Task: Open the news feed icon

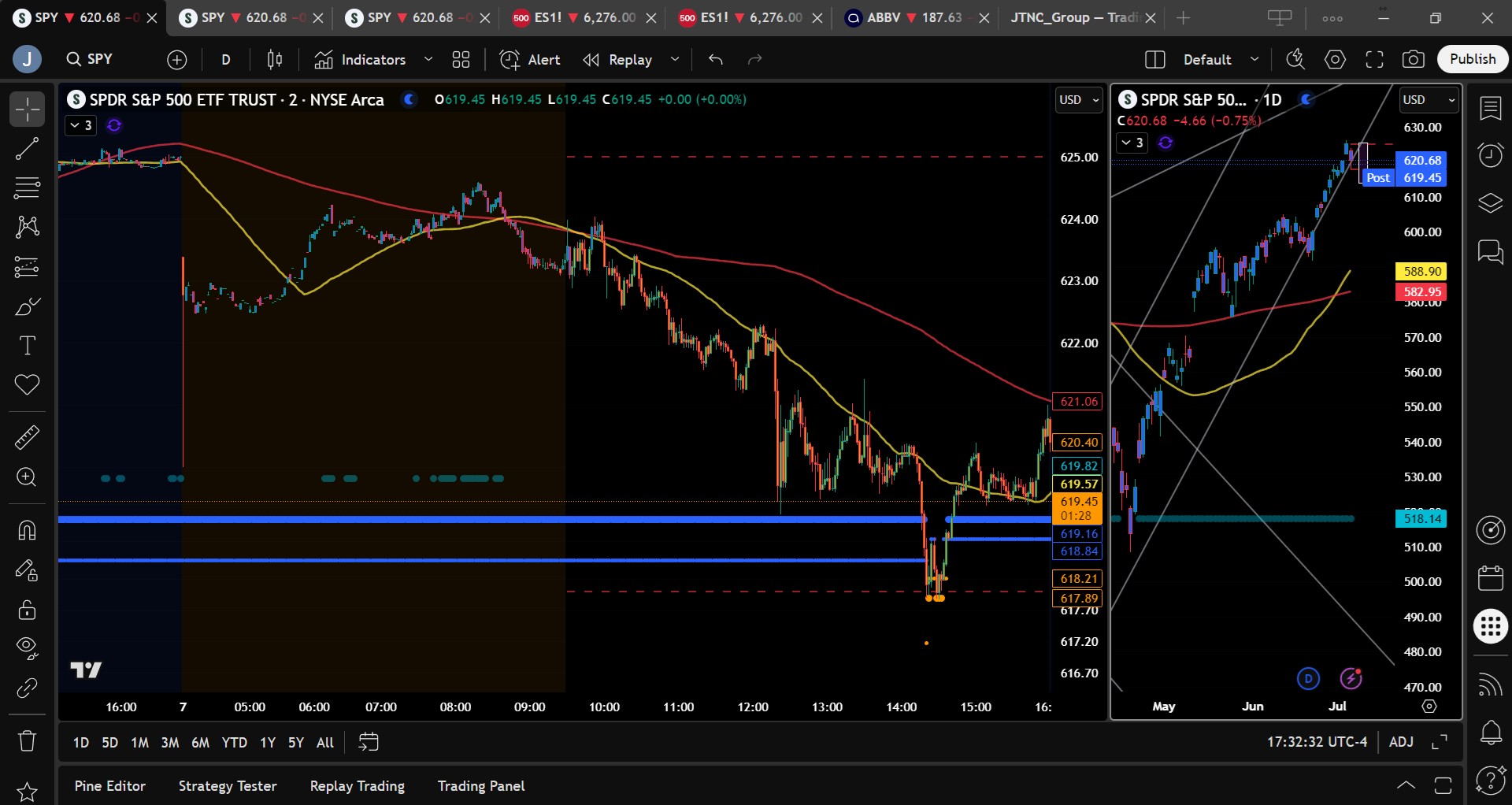Action: [x=1490, y=684]
